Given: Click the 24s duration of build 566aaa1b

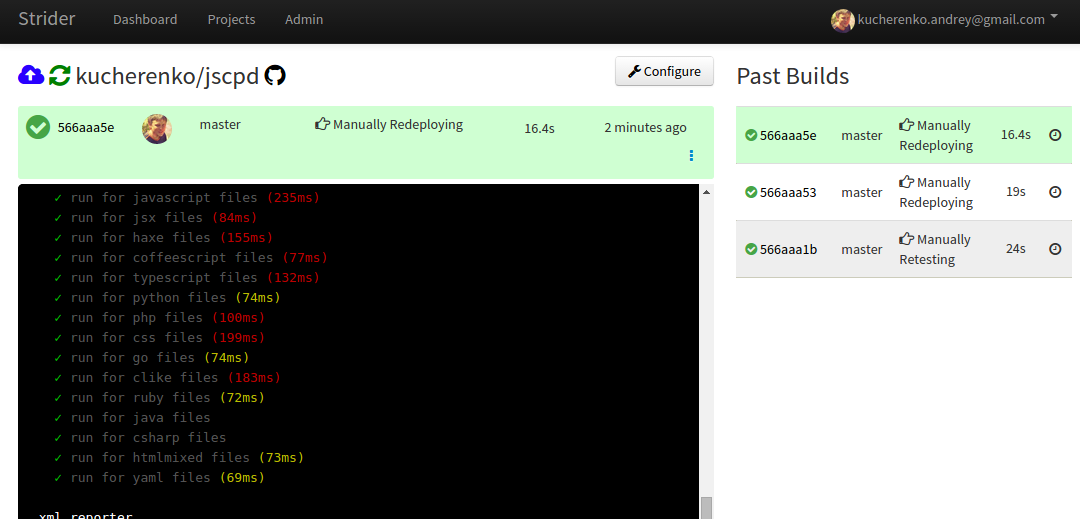Looking at the screenshot, I should (x=1016, y=248).
